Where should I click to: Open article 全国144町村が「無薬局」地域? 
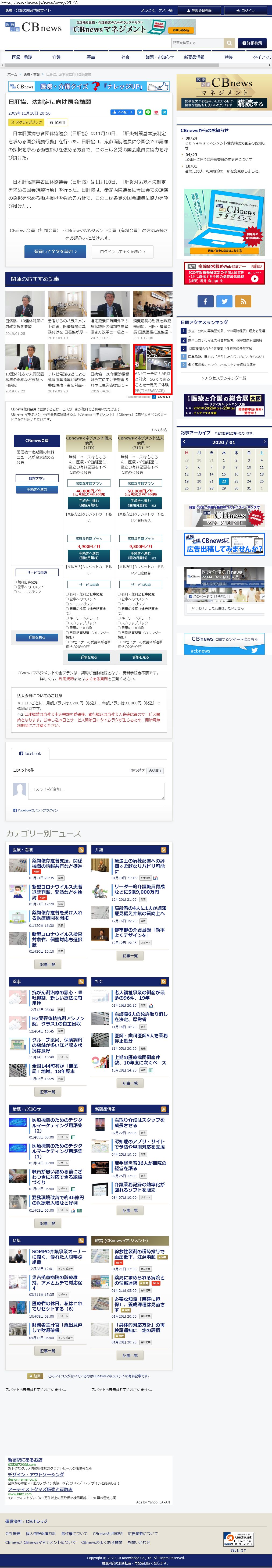tap(55, 1069)
